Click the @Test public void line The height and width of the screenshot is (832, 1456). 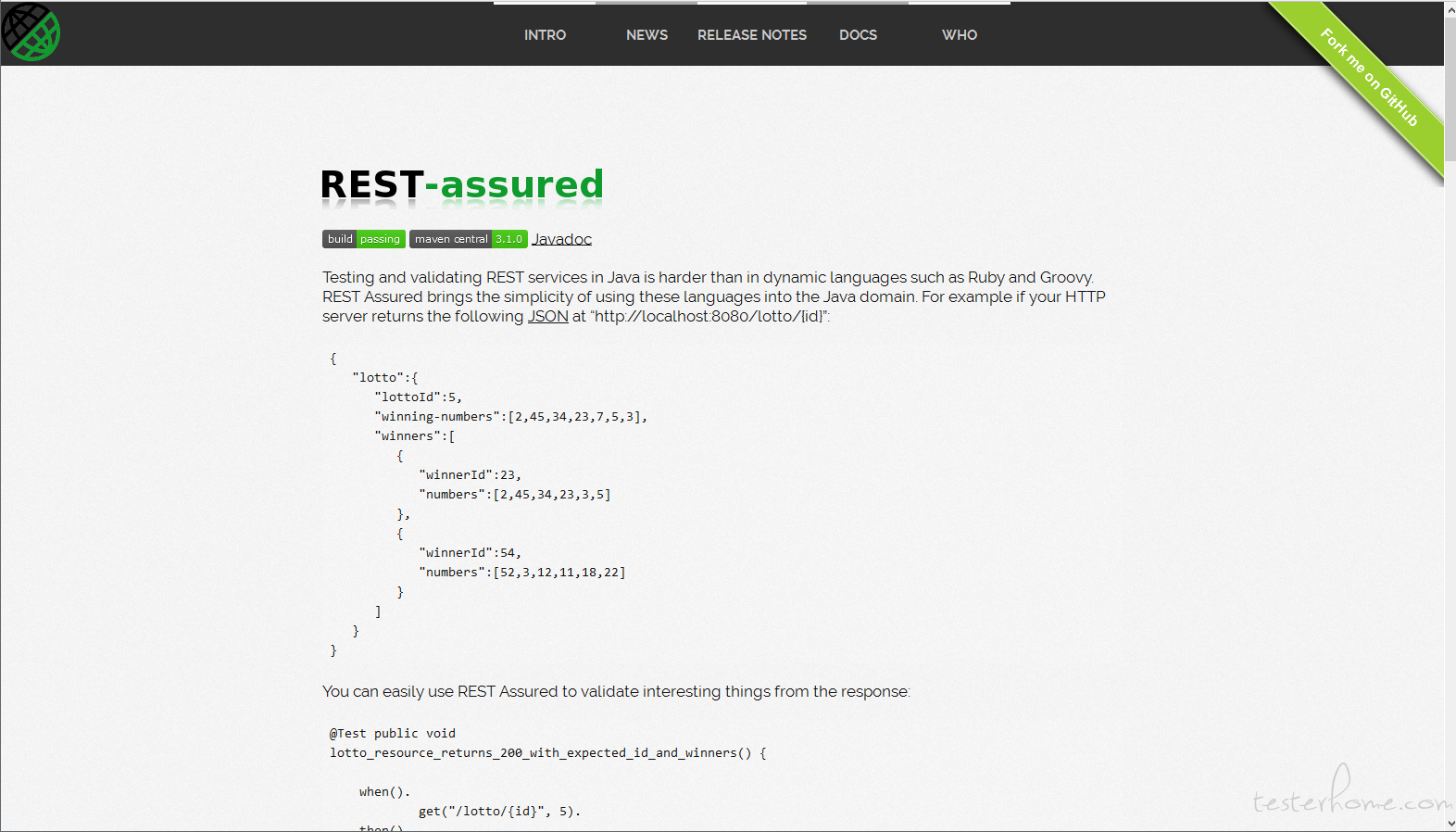click(x=393, y=734)
